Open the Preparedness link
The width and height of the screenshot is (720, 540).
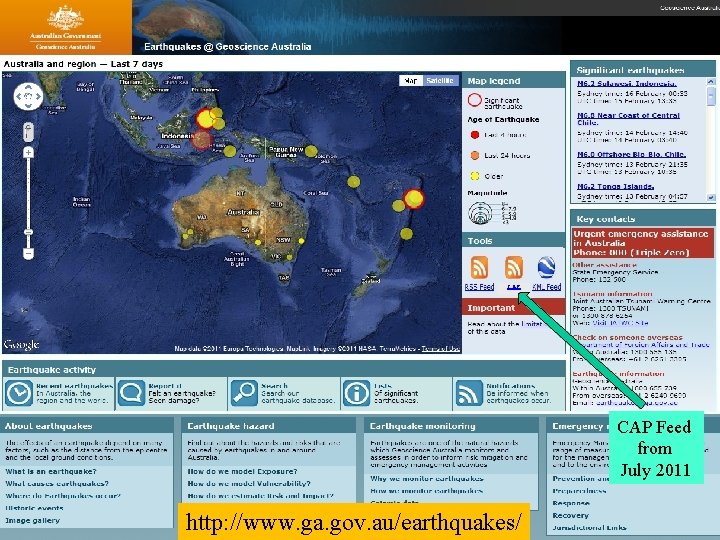579,491
